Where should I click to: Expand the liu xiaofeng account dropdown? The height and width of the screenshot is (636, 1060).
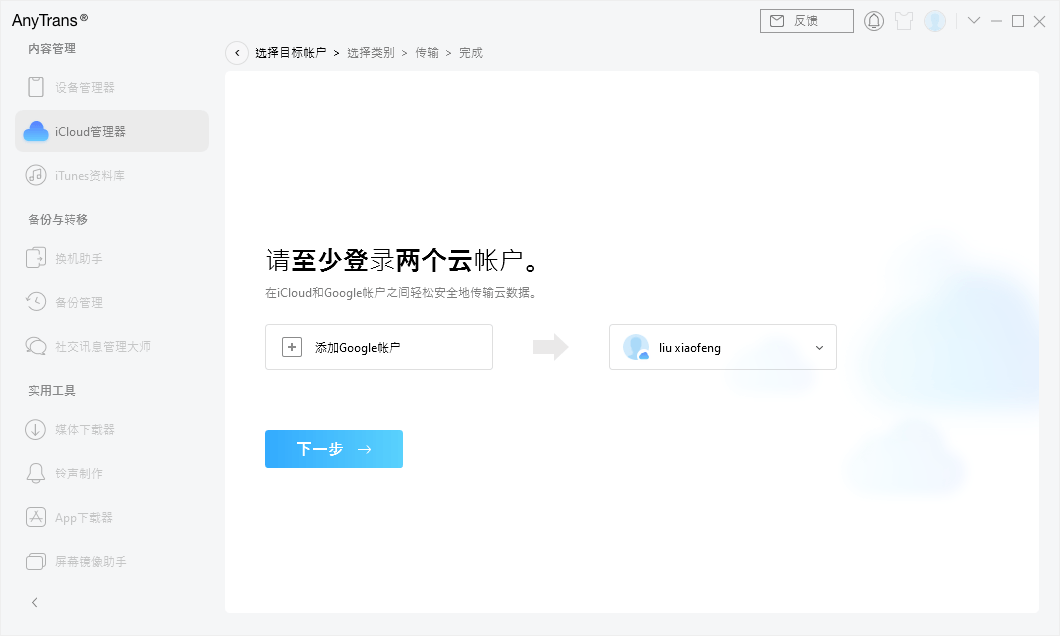(819, 347)
